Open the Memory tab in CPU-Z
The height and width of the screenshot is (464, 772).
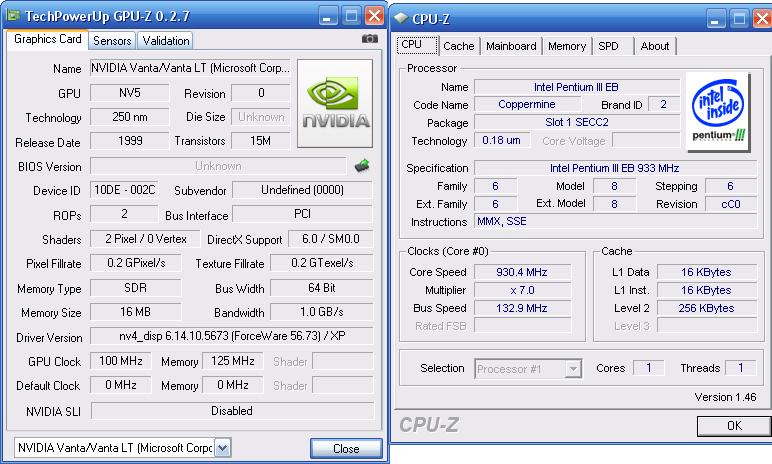pos(567,46)
